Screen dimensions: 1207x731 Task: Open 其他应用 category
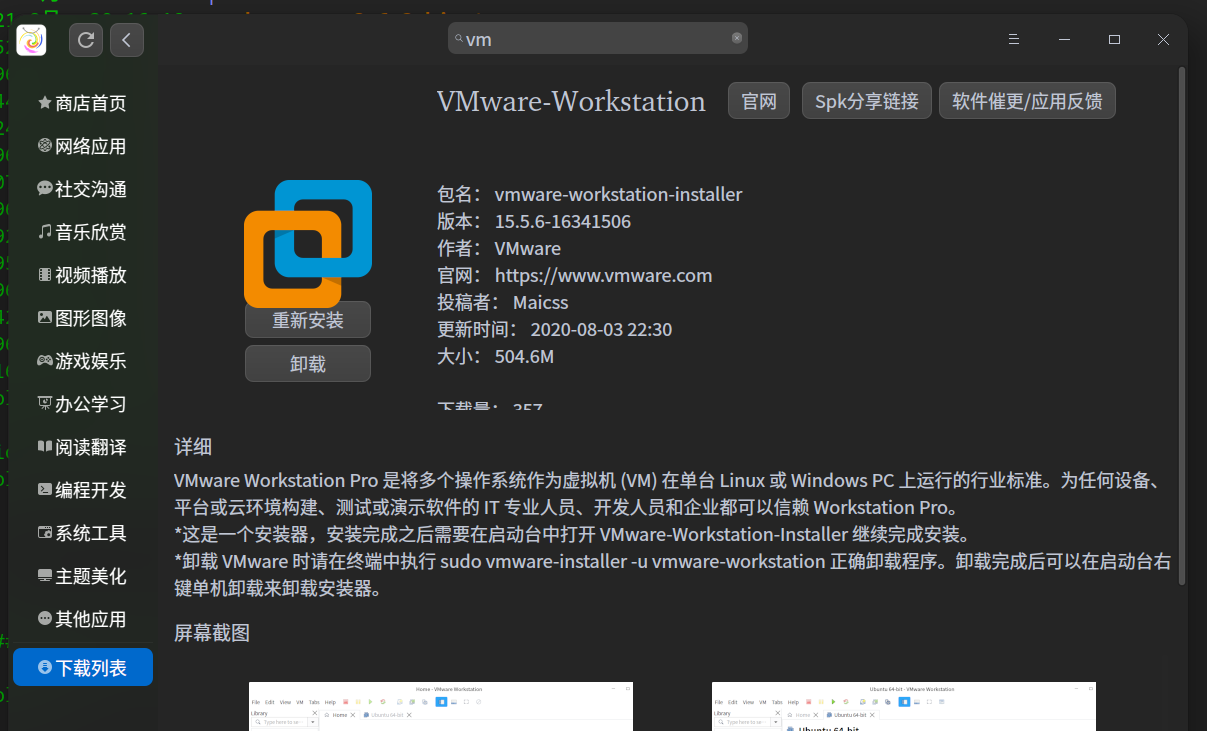coord(82,619)
